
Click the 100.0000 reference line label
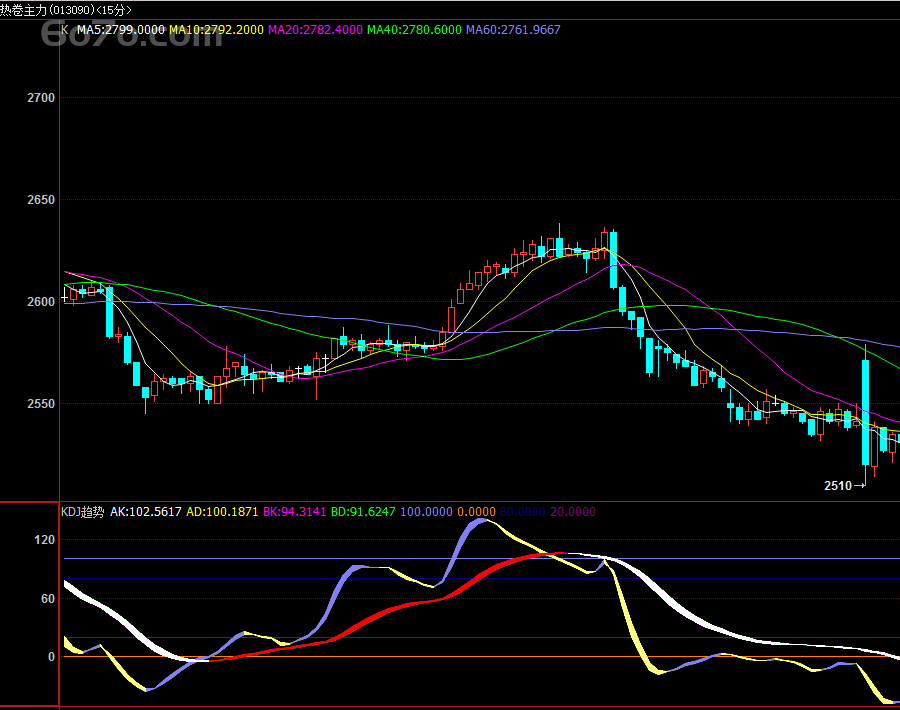pyautogui.click(x=426, y=512)
